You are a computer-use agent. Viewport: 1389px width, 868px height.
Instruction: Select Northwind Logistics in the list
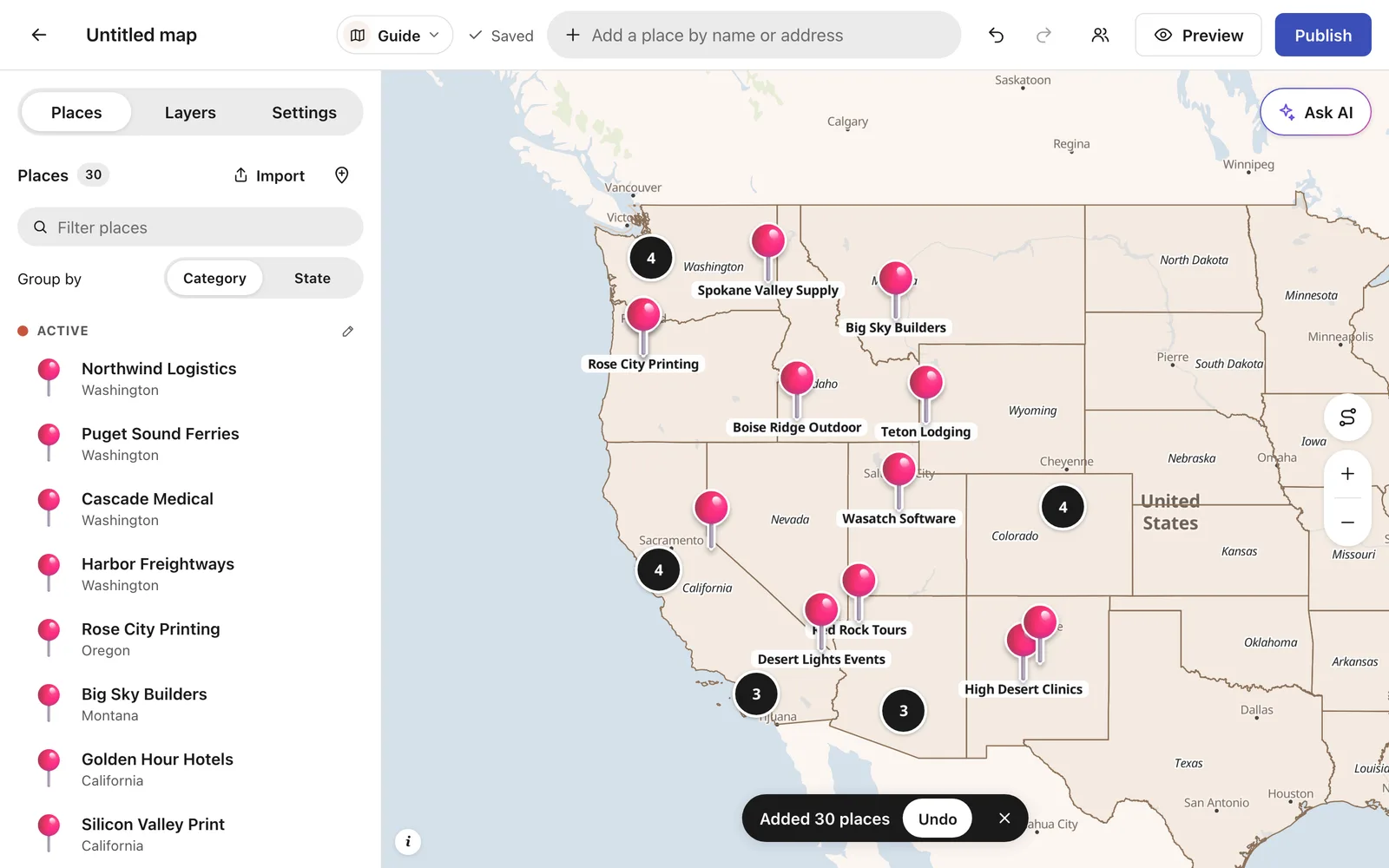[190, 378]
